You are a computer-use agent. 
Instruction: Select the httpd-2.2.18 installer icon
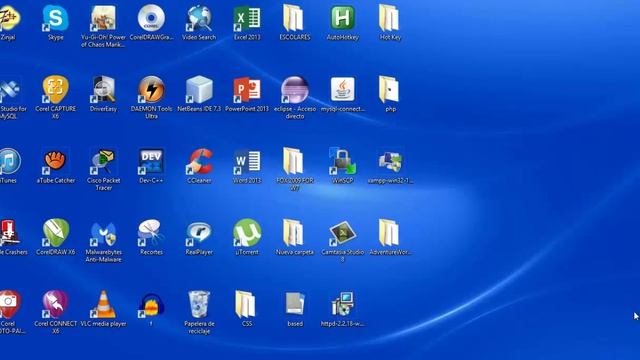tap(342, 304)
